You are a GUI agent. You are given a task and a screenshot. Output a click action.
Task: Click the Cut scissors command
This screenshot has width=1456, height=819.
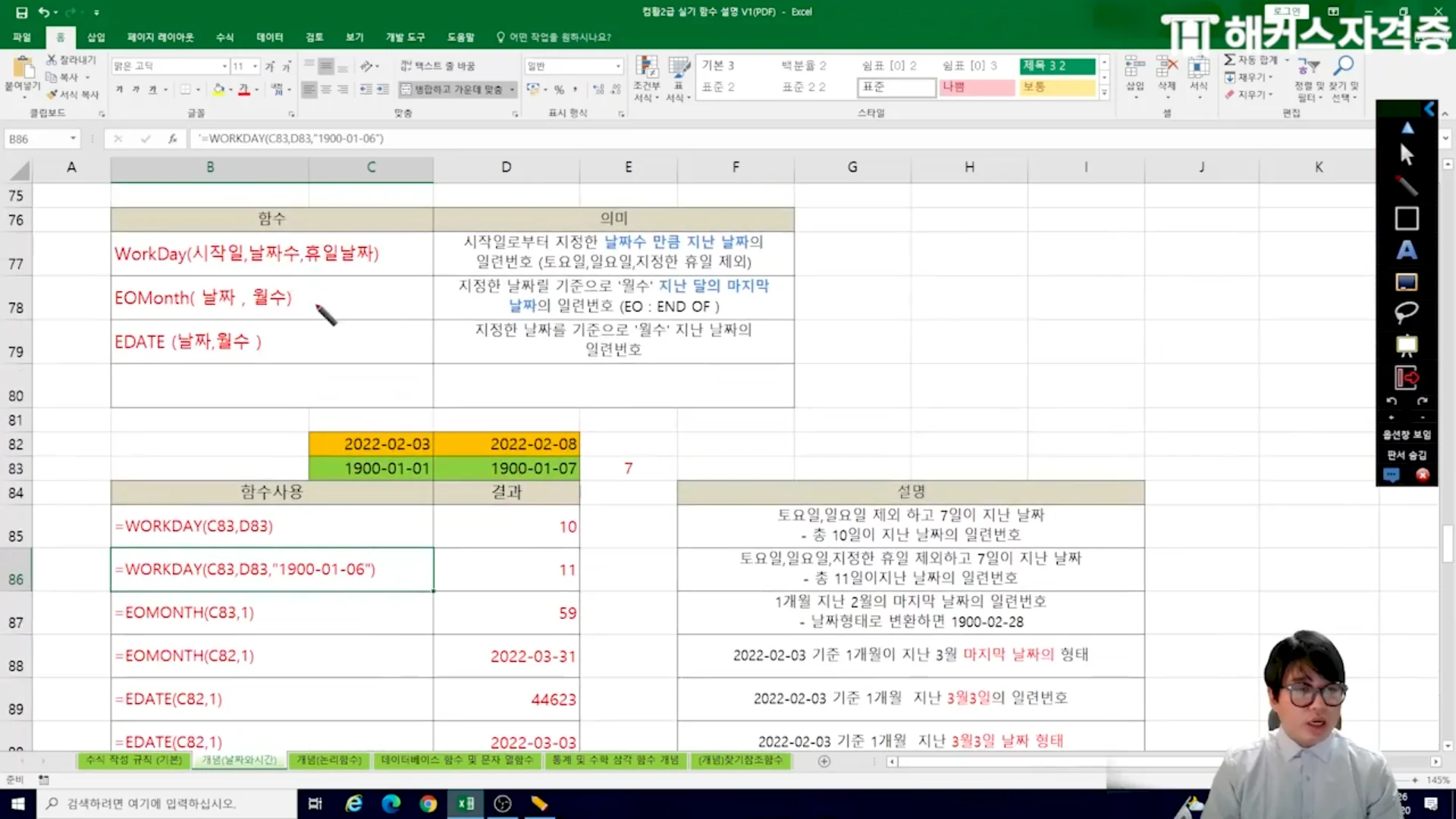[71, 60]
